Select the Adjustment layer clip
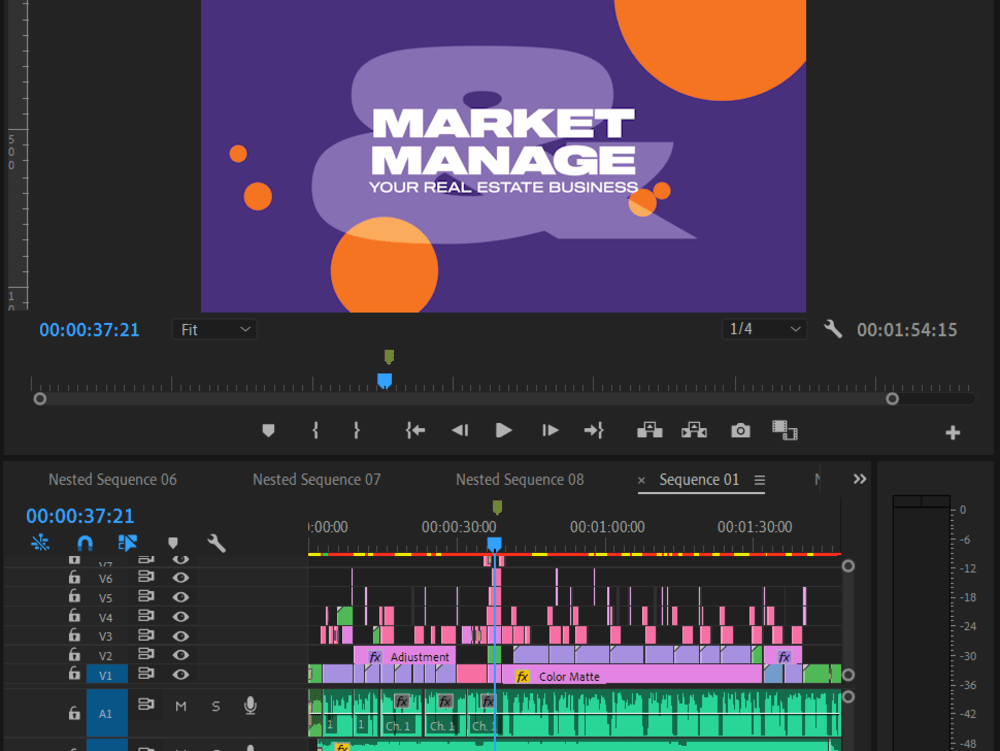The width and height of the screenshot is (1000, 751). [x=404, y=656]
